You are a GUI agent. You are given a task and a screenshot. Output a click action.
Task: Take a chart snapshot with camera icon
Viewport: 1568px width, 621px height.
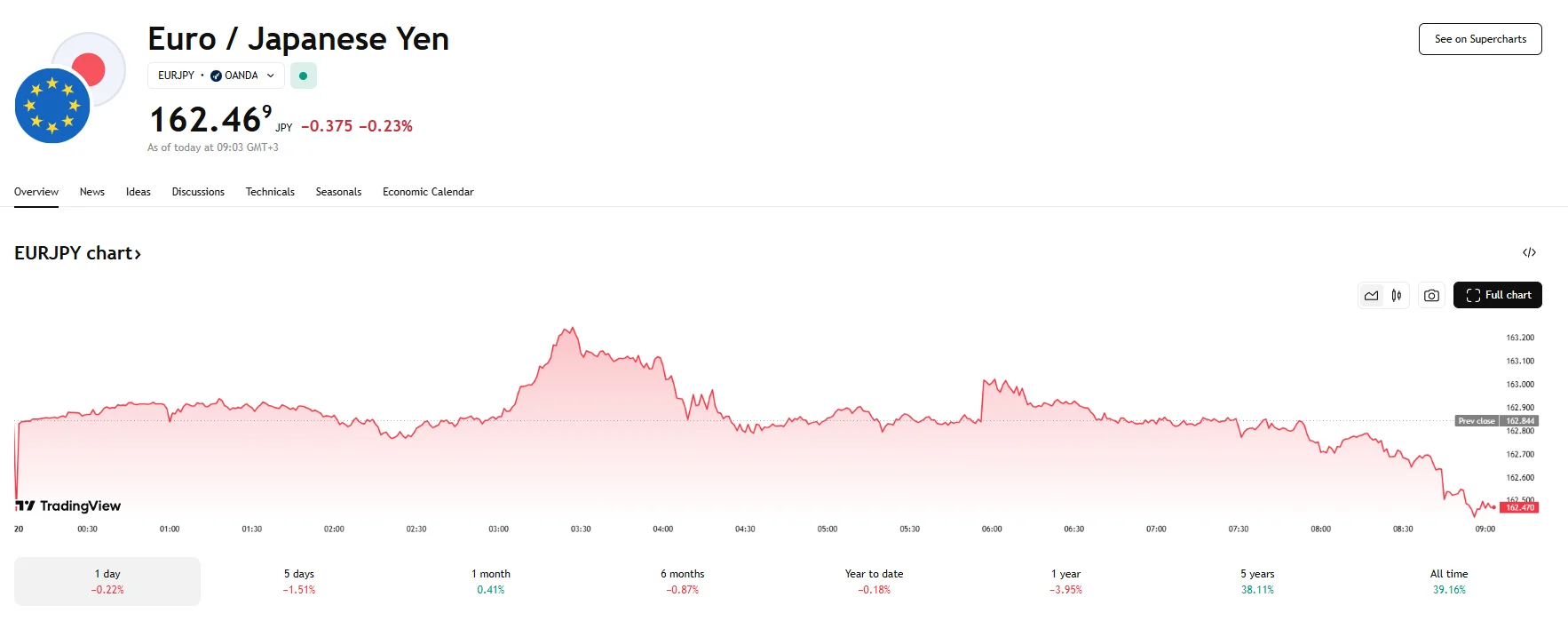(1431, 296)
